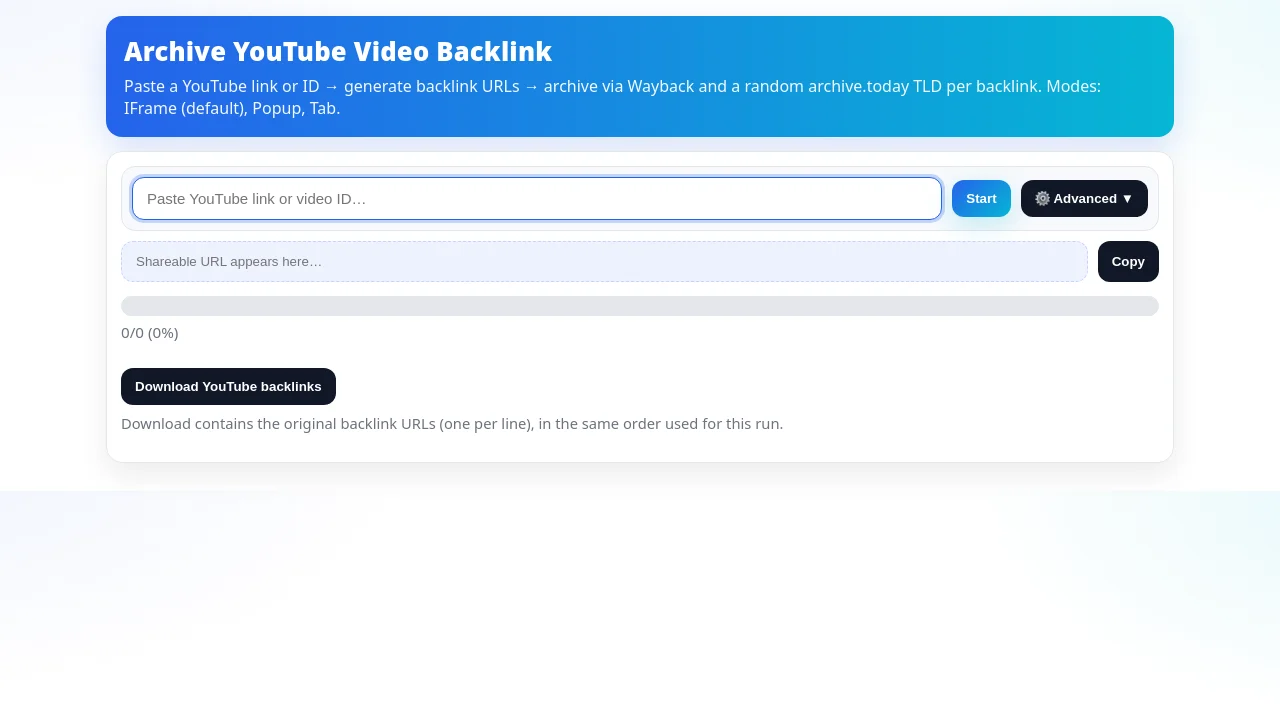Download YouTube backlinks file
This screenshot has width=1280, height=720.
228,386
